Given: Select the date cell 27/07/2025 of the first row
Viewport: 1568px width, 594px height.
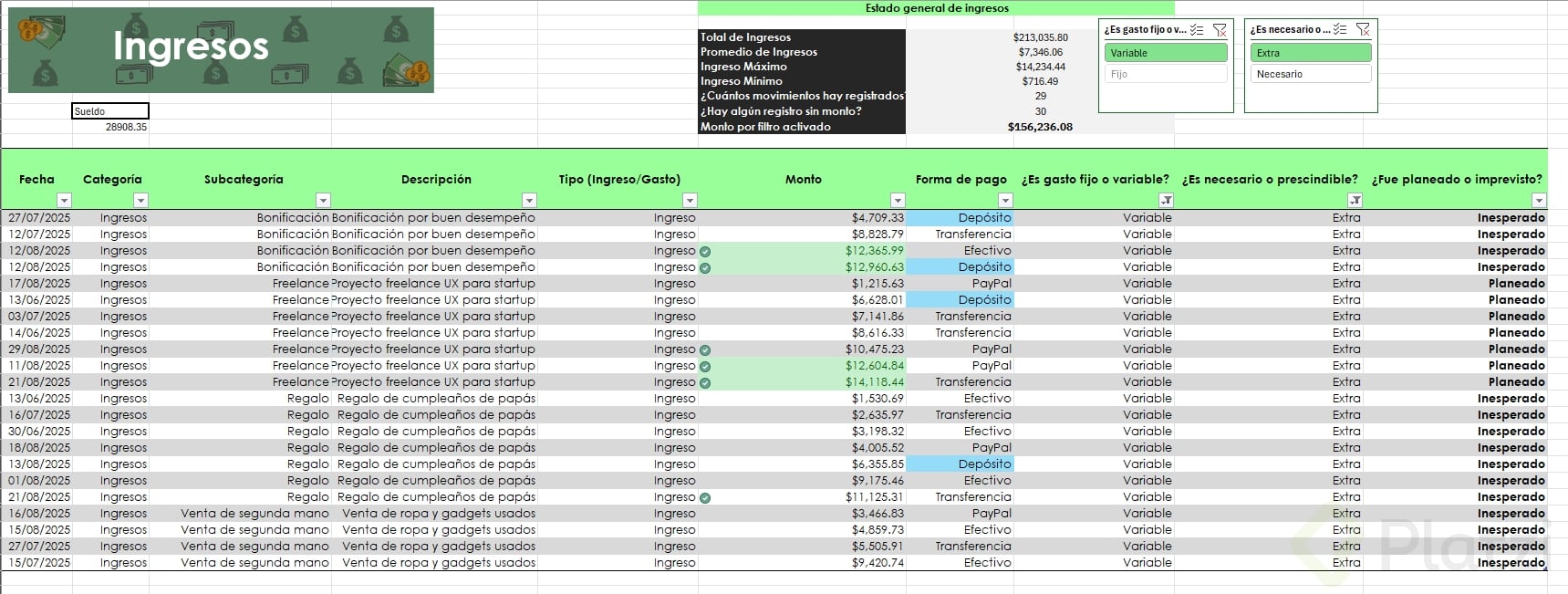Looking at the screenshot, I should tap(37, 218).
